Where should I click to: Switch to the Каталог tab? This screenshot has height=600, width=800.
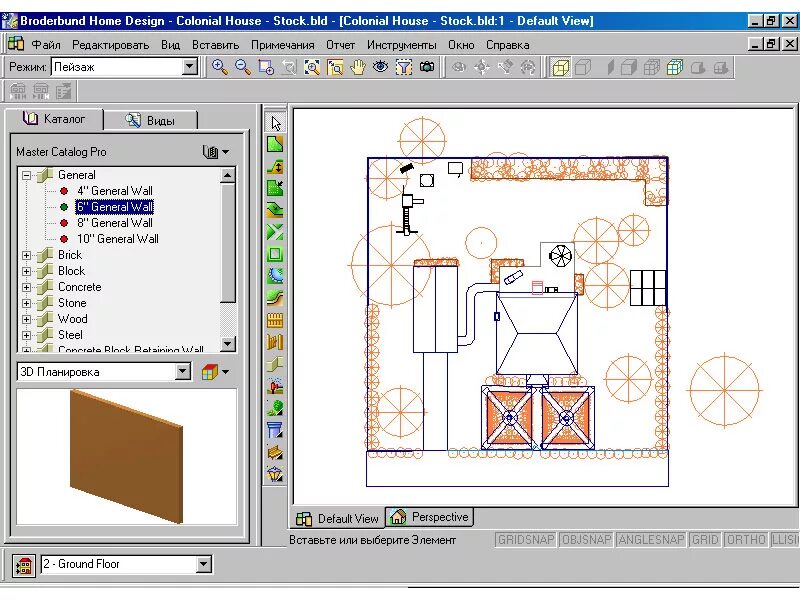54,119
